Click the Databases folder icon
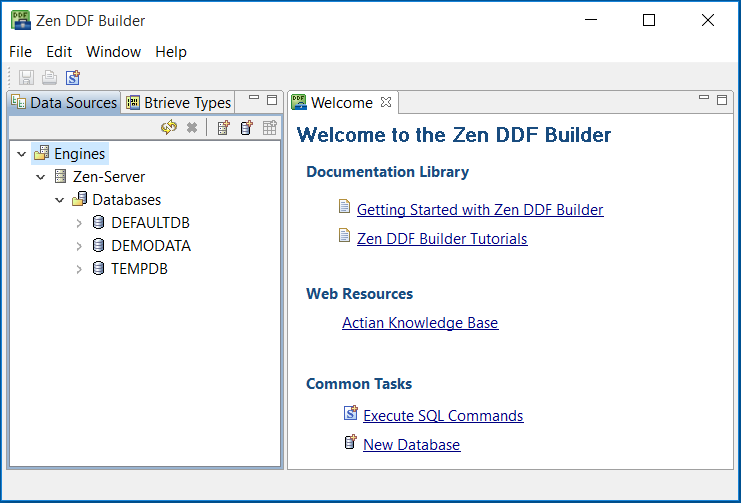The height and width of the screenshot is (503, 741). pos(79,199)
